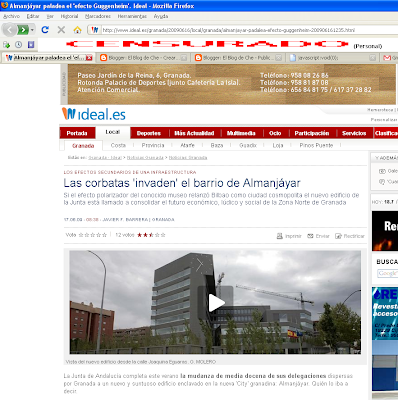Open the back/forward history dropdown arrow
The image size is (398, 400).
pyautogui.click(x=32, y=30)
